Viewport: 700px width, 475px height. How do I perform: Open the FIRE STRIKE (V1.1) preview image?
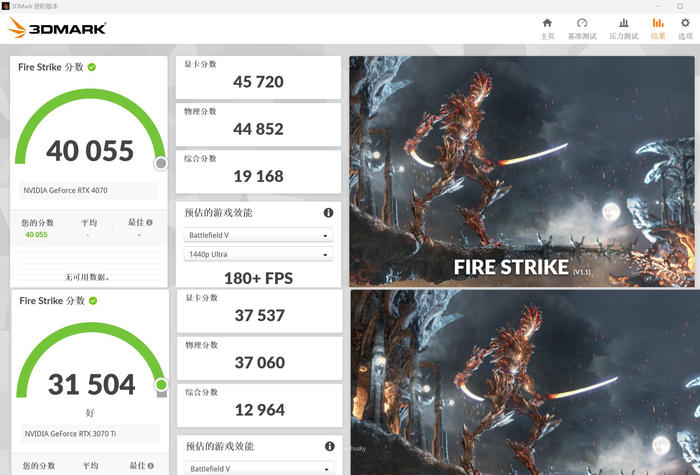click(522, 171)
